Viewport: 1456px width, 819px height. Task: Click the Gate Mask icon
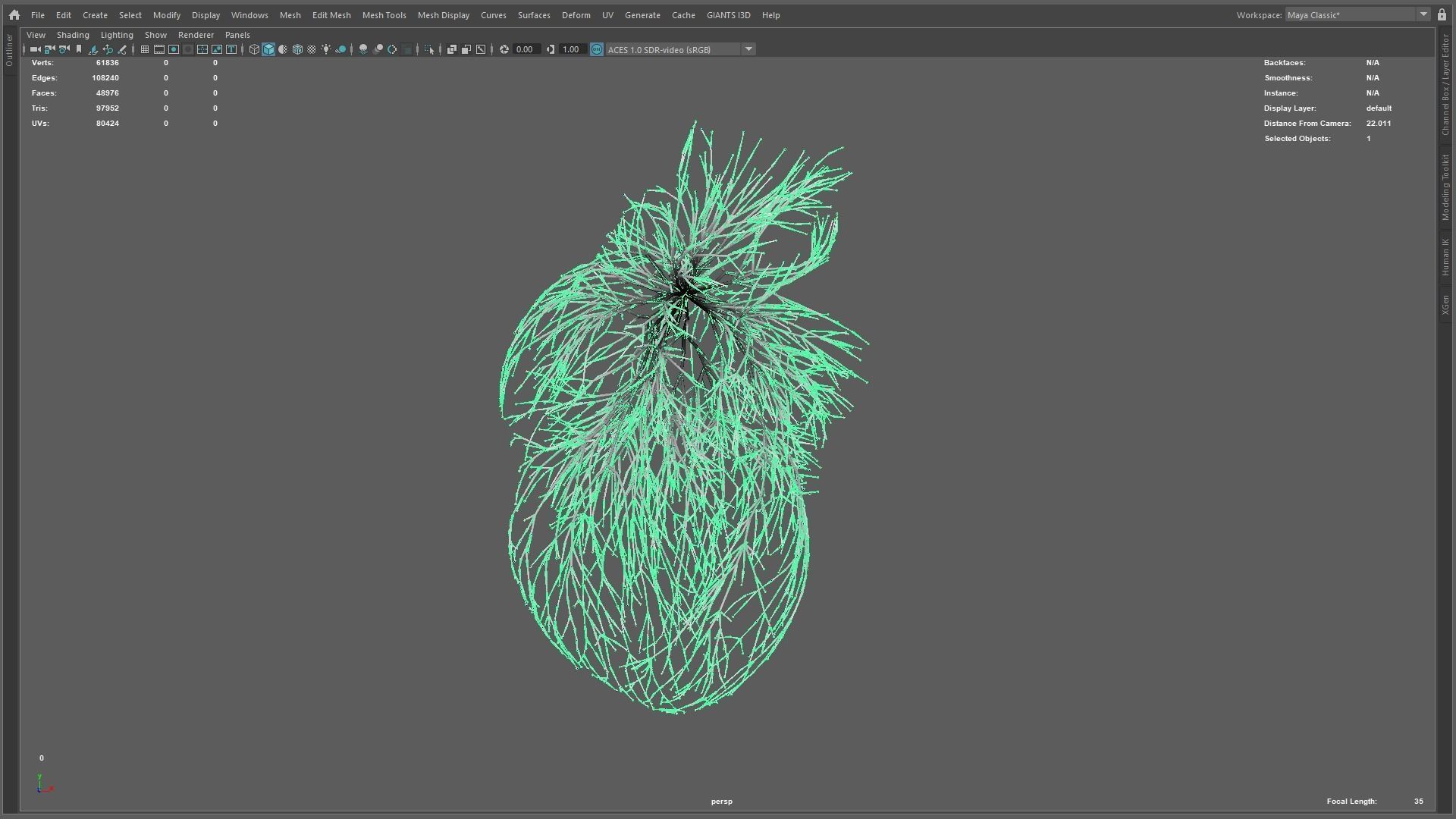point(188,49)
